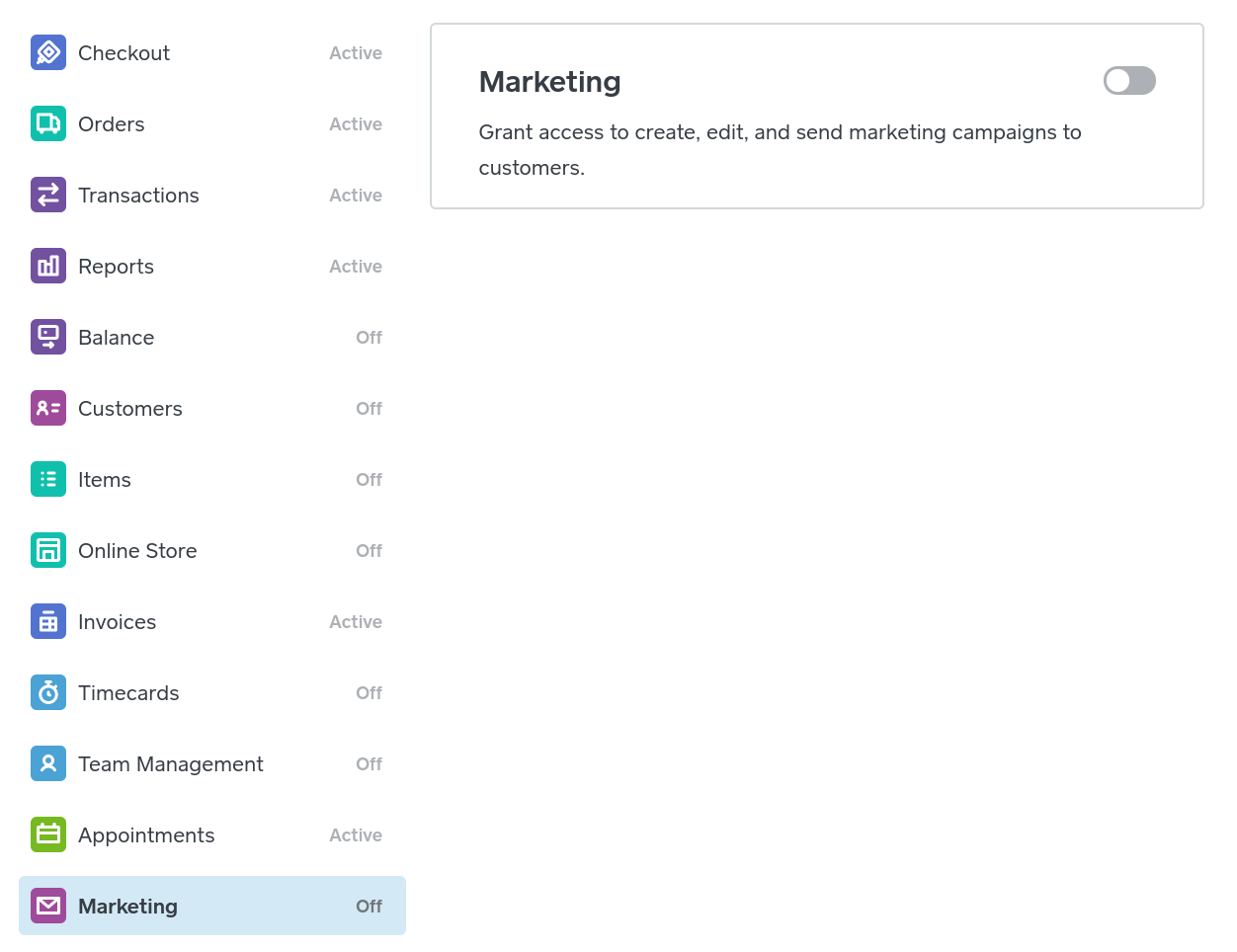Viewport: 1237px width, 952px height.
Task: Click the Timecards stopwatch icon
Action: click(48, 692)
